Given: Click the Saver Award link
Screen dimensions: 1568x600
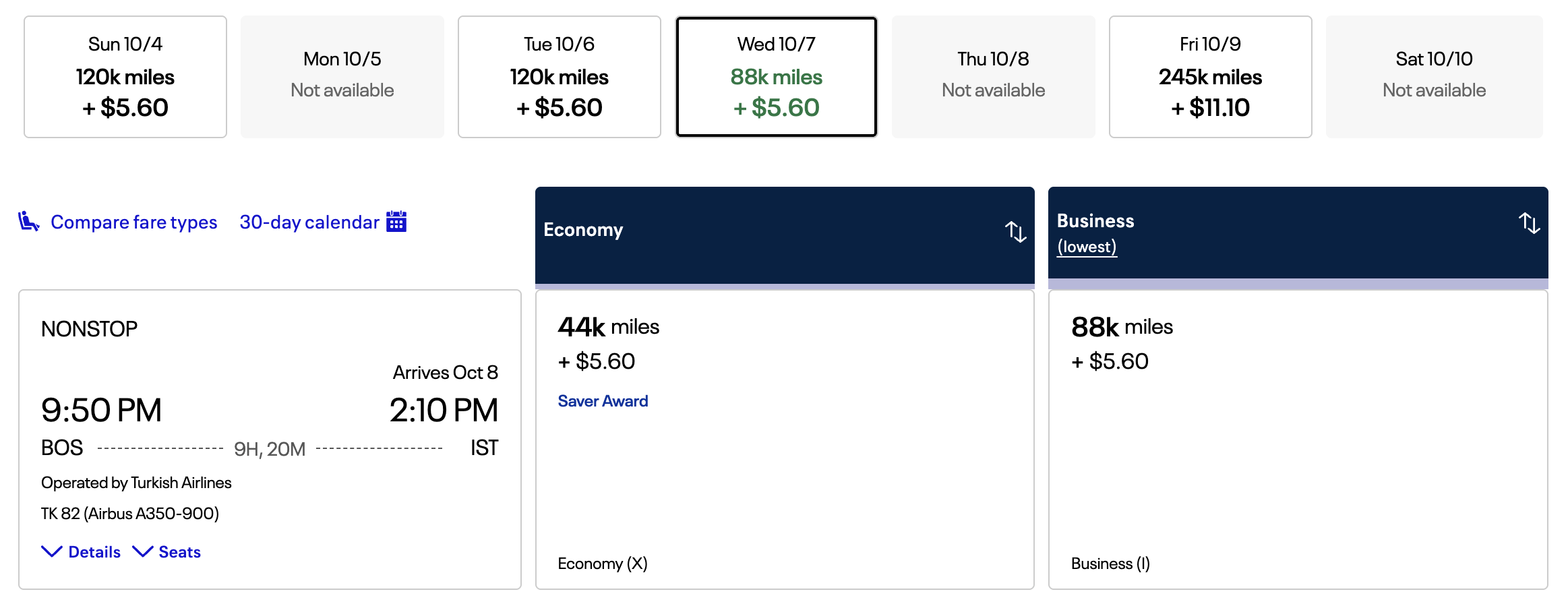Looking at the screenshot, I should point(603,400).
